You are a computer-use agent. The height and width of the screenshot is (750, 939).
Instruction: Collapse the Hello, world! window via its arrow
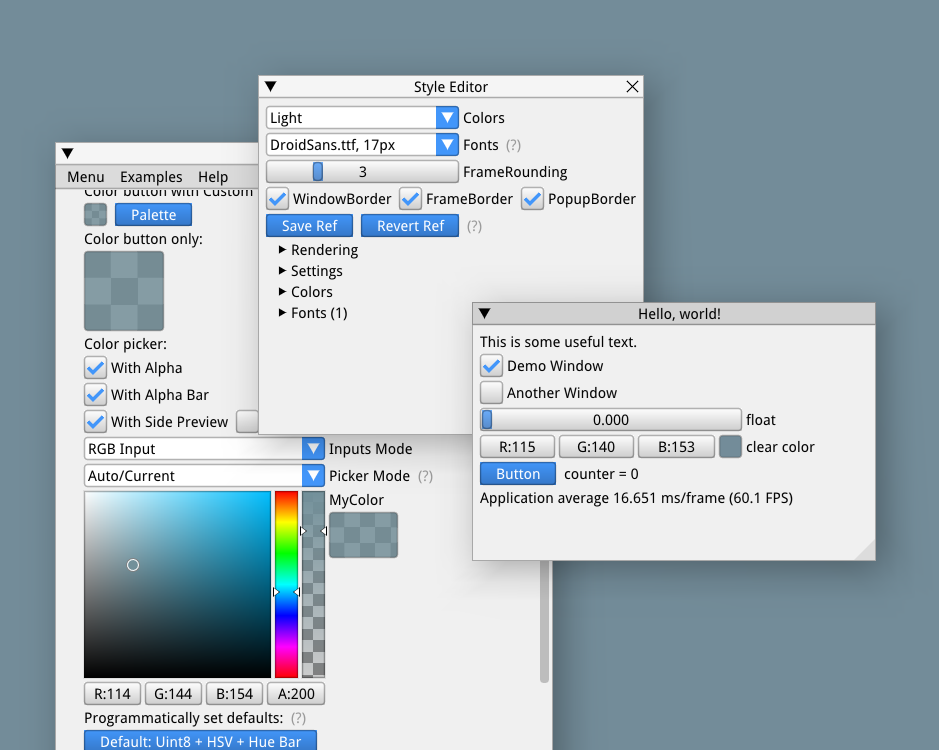(485, 313)
